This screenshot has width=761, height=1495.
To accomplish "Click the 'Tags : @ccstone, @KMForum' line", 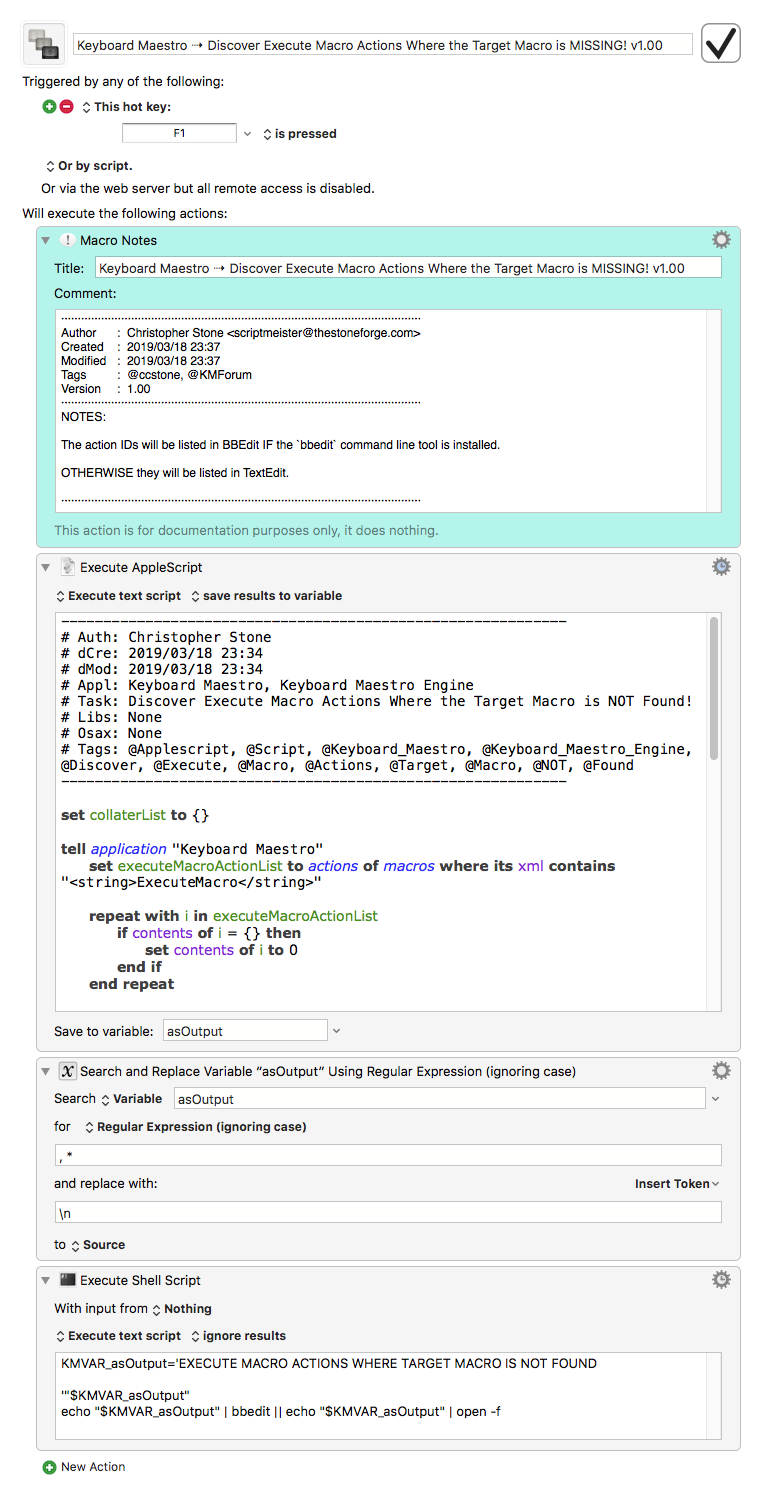I will point(156,375).
